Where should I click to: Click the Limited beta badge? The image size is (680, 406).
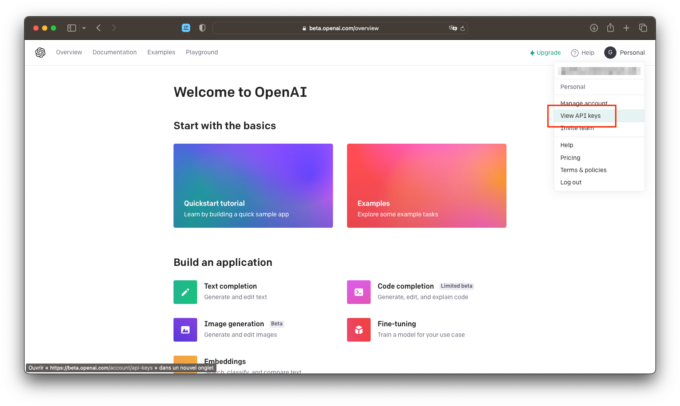[x=456, y=286]
